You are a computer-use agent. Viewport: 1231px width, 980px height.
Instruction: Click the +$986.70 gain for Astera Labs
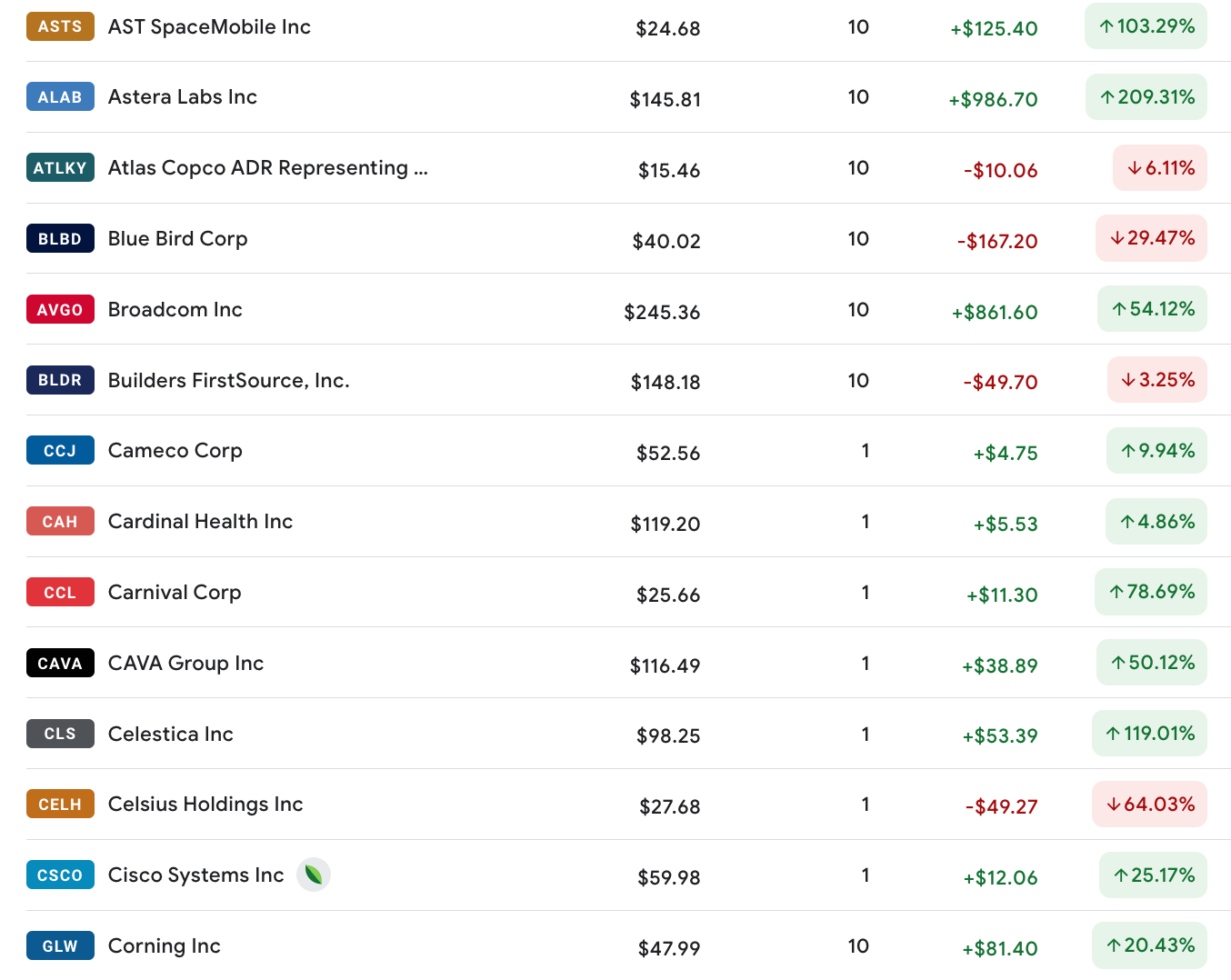coord(993,99)
